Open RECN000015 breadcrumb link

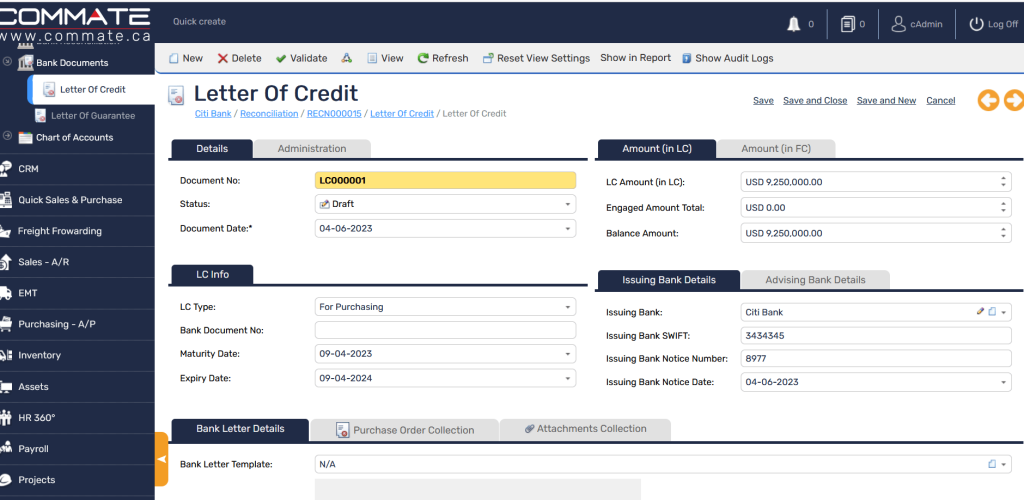click(x=334, y=114)
